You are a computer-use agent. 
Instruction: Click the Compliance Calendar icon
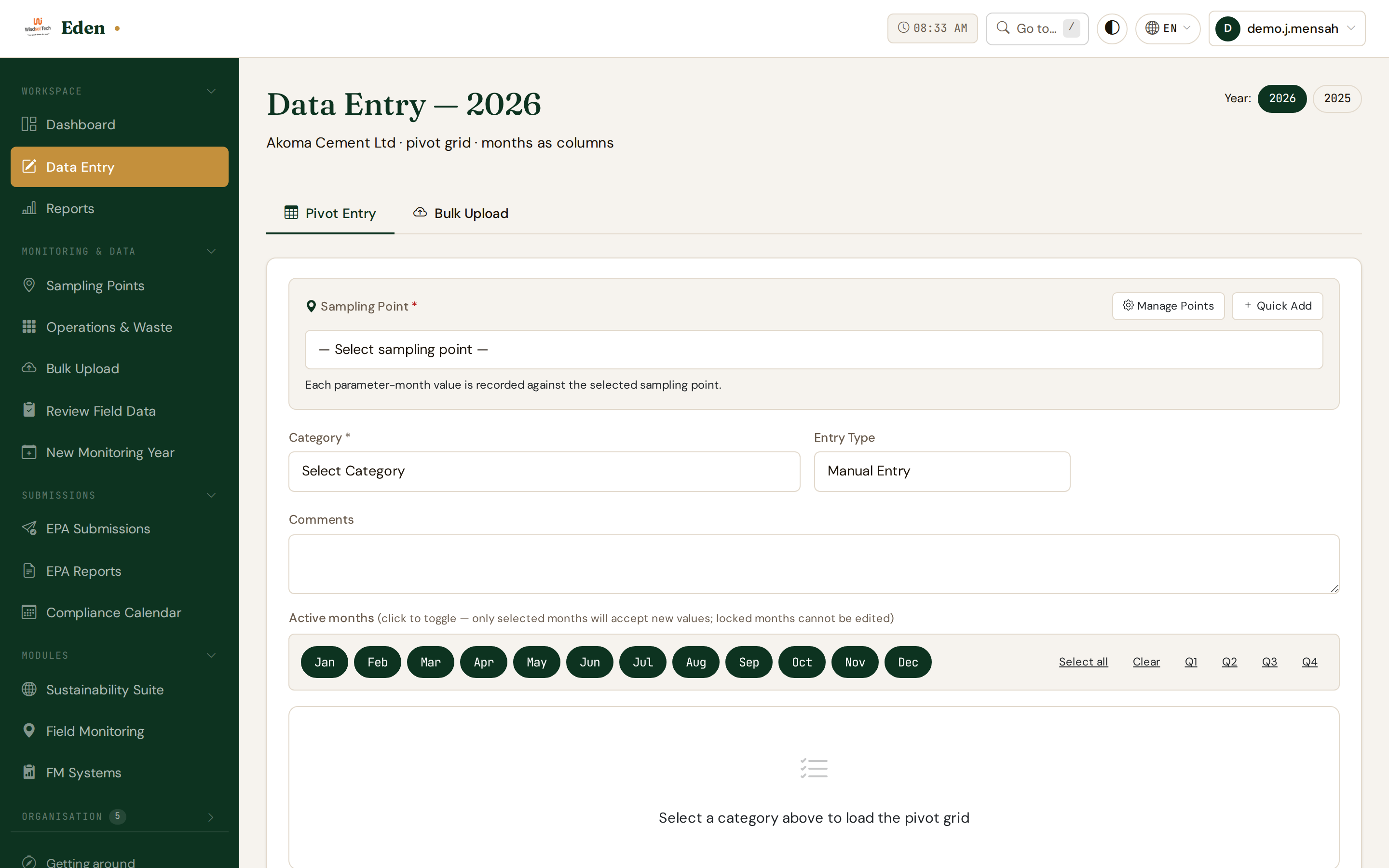pos(29,612)
